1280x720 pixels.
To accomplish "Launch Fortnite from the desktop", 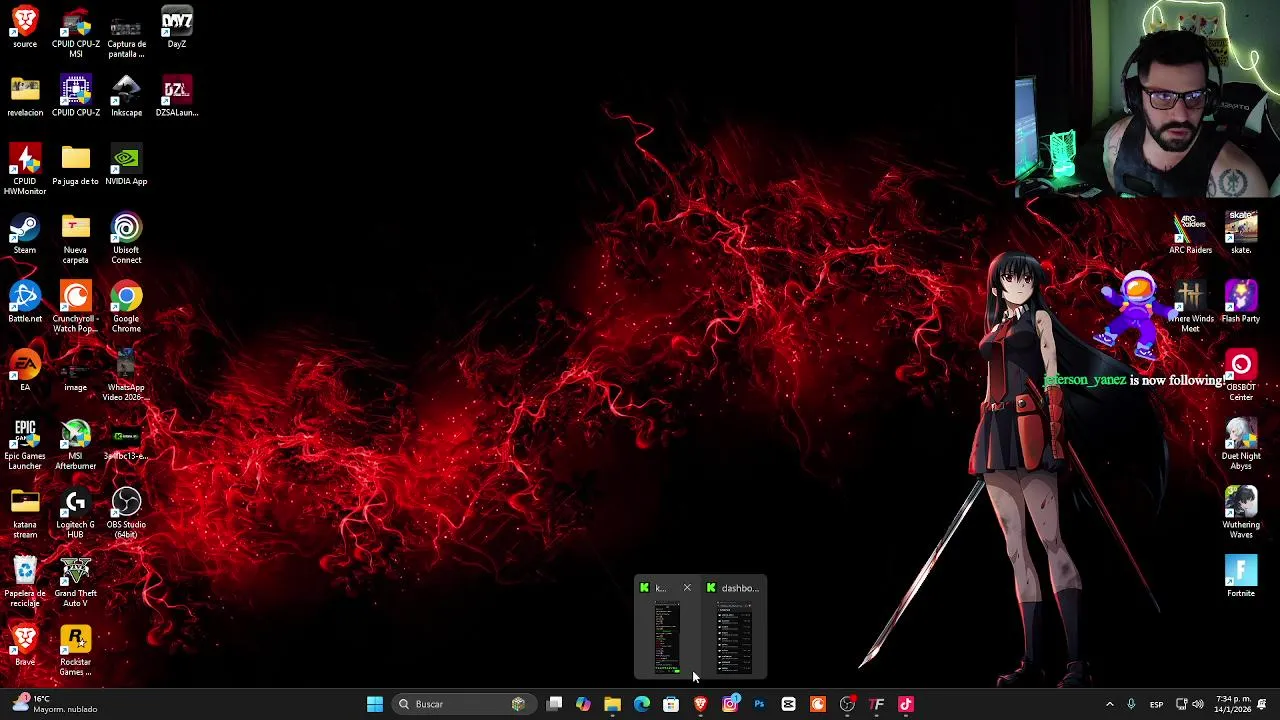I will coord(1241,576).
